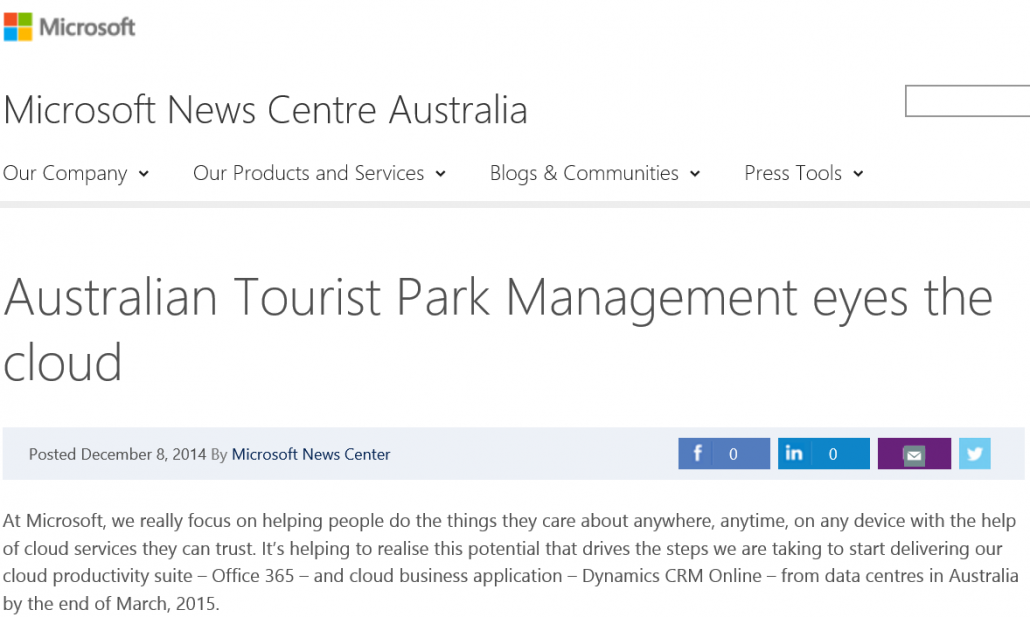Click the Microsoft wordmark text
This screenshot has height=617, width=1030.
coord(87,27)
